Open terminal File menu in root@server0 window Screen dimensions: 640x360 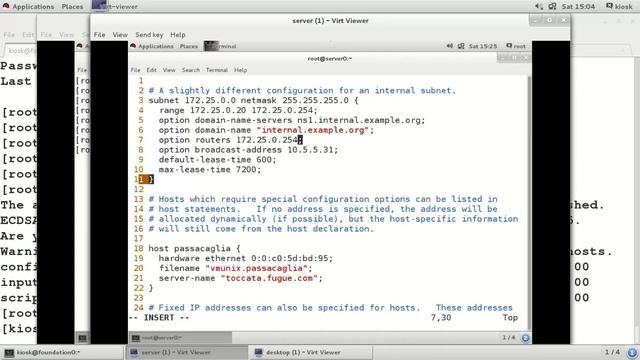coord(136,70)
